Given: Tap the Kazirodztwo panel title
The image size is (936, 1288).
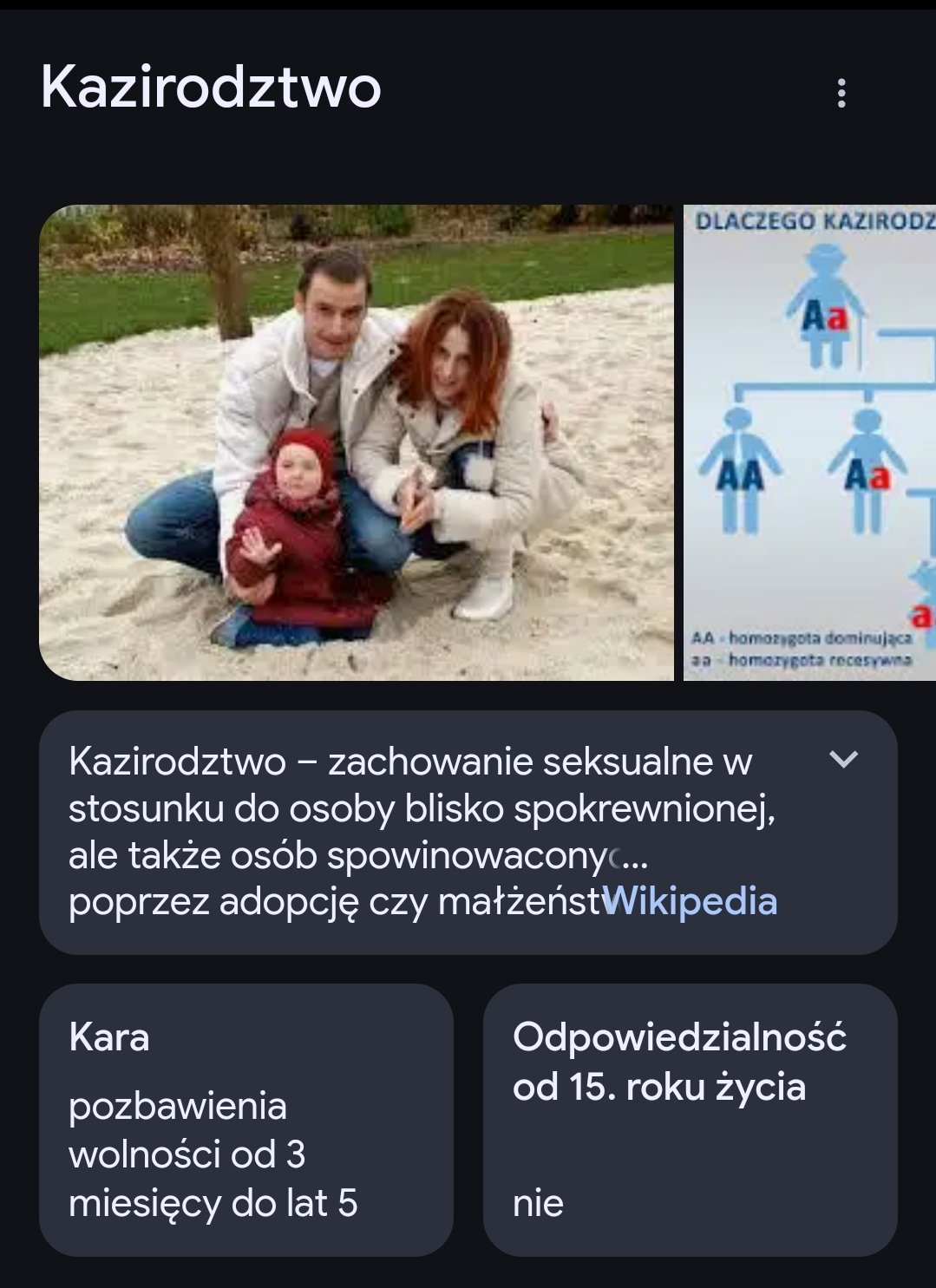Looking at the screenshot, I should point(211,88).
